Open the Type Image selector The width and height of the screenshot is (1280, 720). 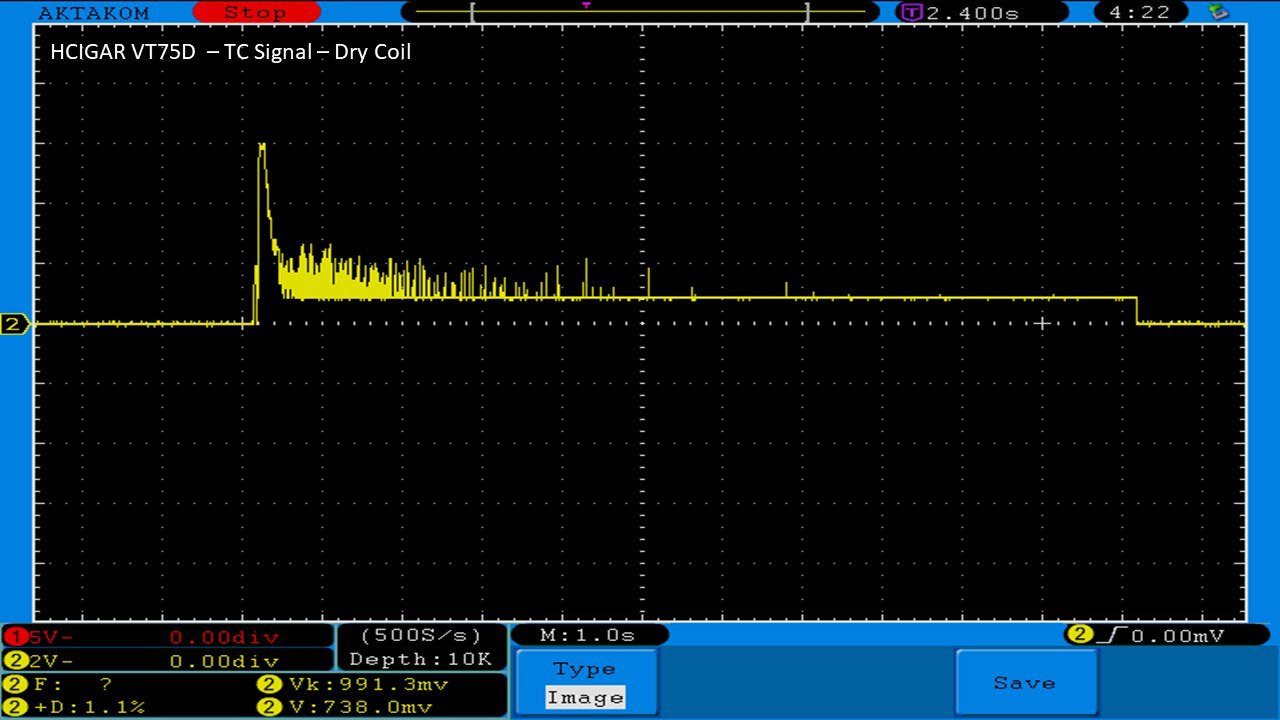pyautogui.click(x=586, y=683)
